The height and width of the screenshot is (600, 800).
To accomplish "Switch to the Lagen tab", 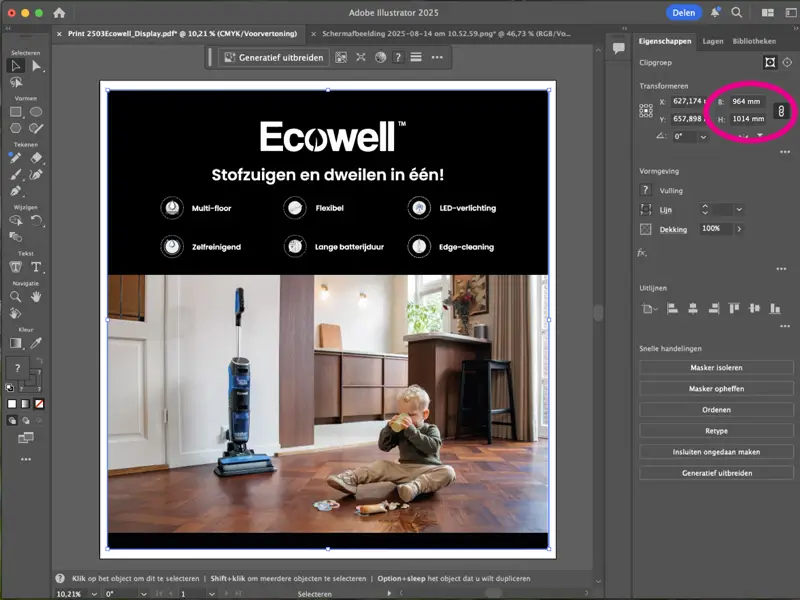I will (x=713, y=41).
